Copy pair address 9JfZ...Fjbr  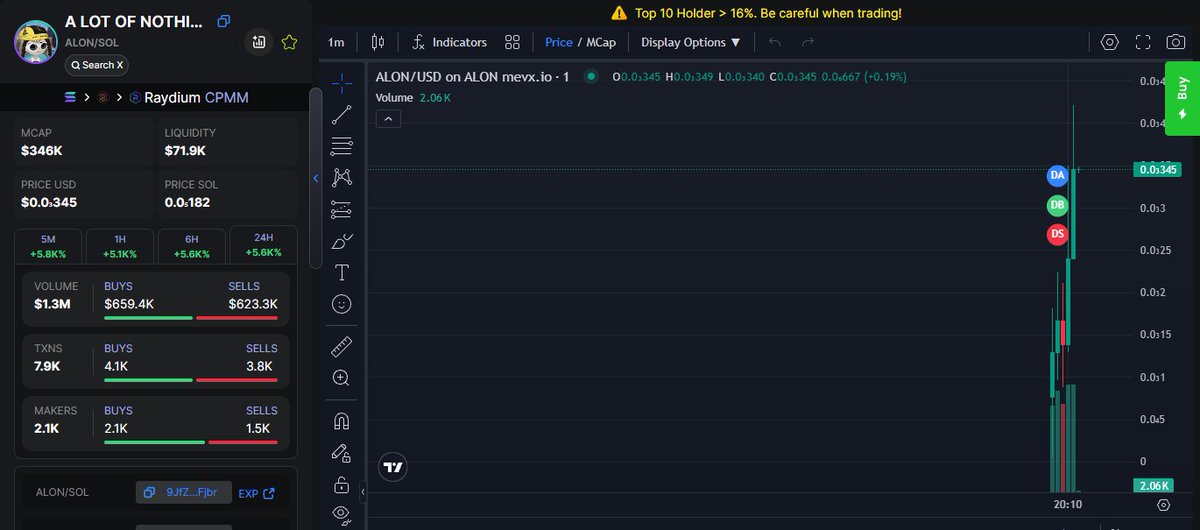[x=184, y=493]
